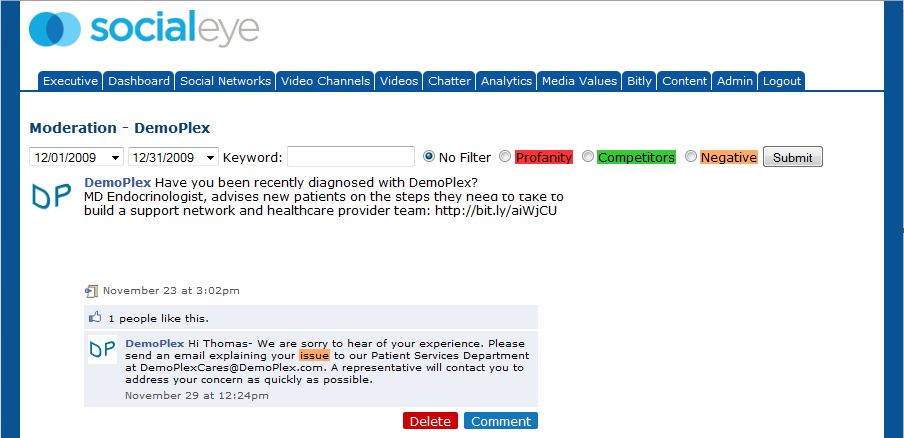
Task: Switch to the Dashboard tab
Action: 139,81
